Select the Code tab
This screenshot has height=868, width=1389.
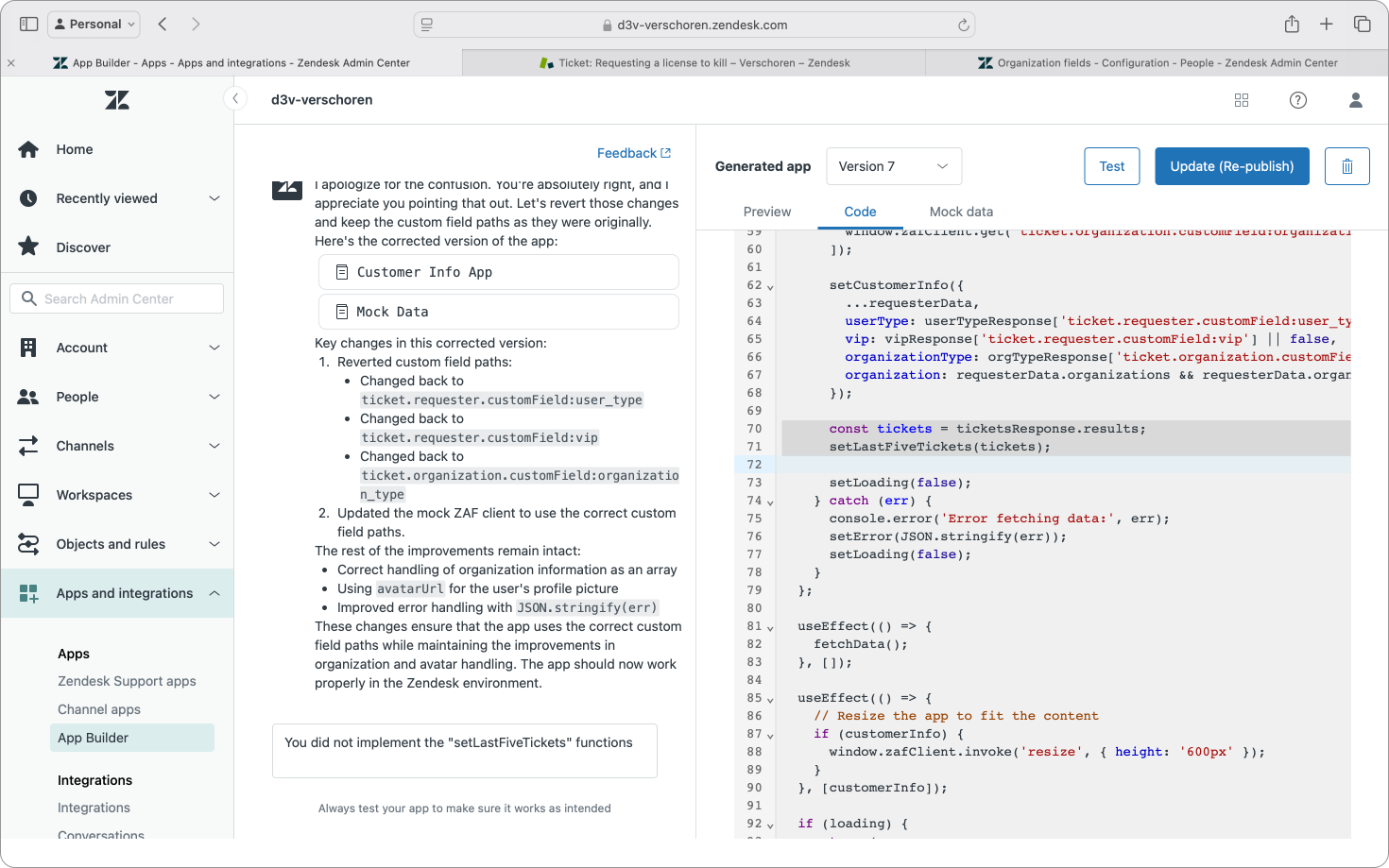coord(860,212)
